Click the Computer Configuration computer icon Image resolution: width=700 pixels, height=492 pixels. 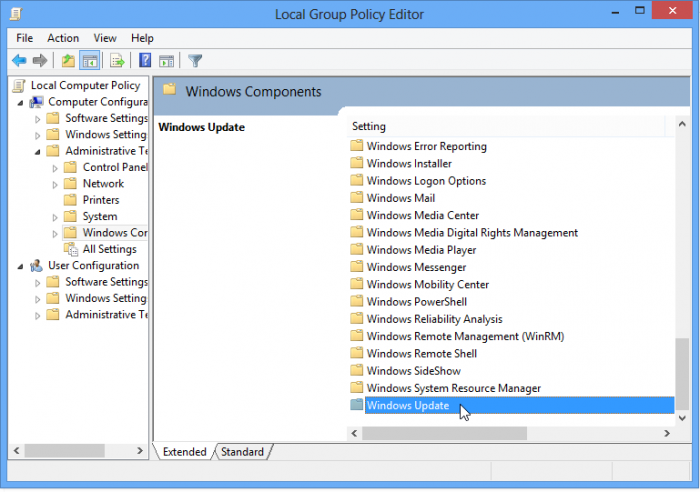pos(37,102)
